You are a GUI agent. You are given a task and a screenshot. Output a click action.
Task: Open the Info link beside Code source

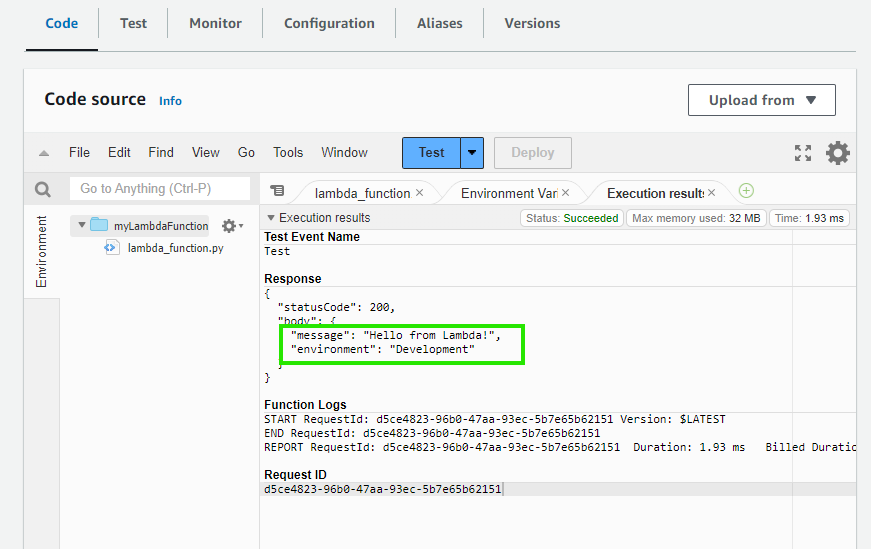(170, 101)
